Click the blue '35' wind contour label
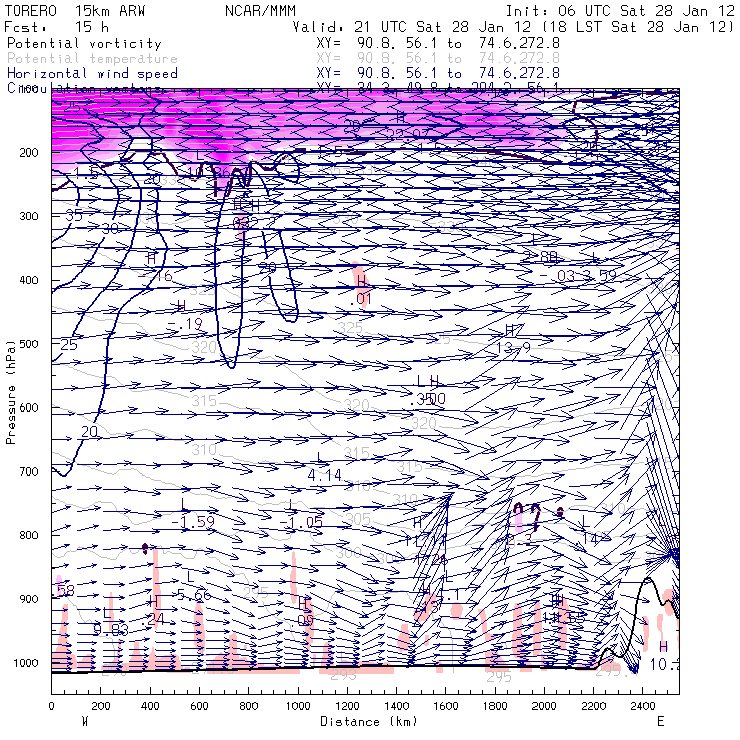Image resolution: width=740 pixels, height=740 pixels. 74,215
